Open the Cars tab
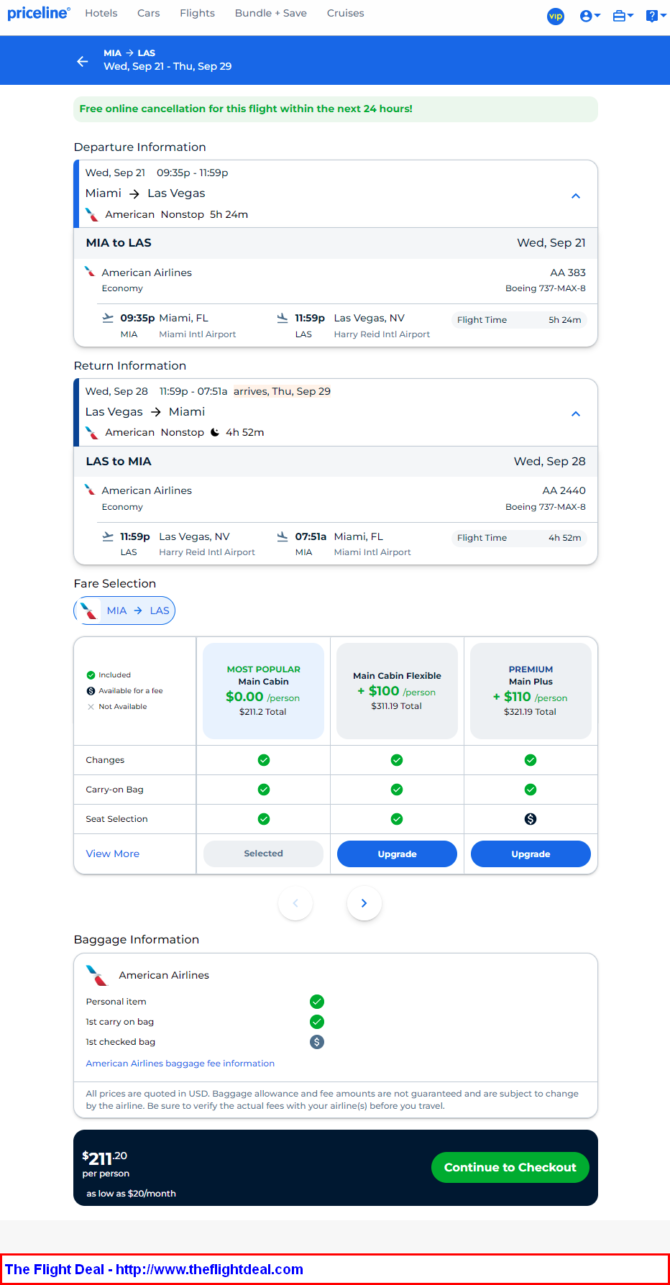 point(149,13)
